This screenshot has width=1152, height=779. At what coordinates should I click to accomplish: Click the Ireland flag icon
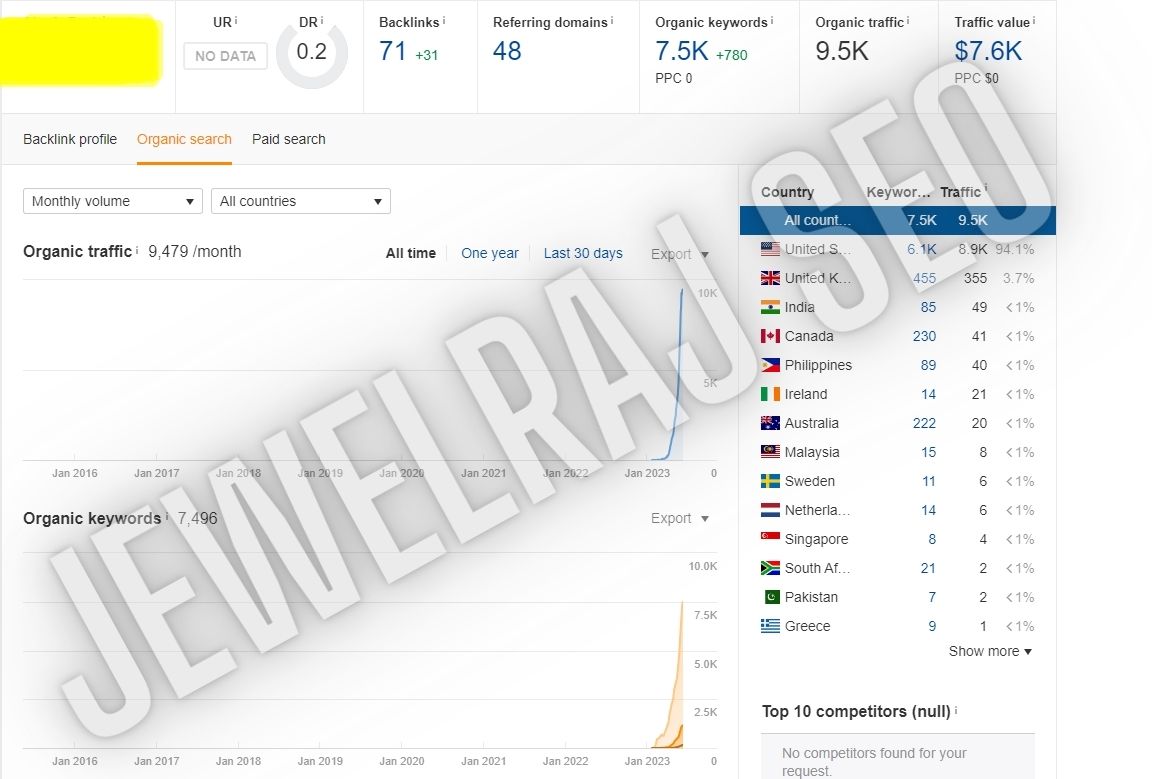coord(770,394)
